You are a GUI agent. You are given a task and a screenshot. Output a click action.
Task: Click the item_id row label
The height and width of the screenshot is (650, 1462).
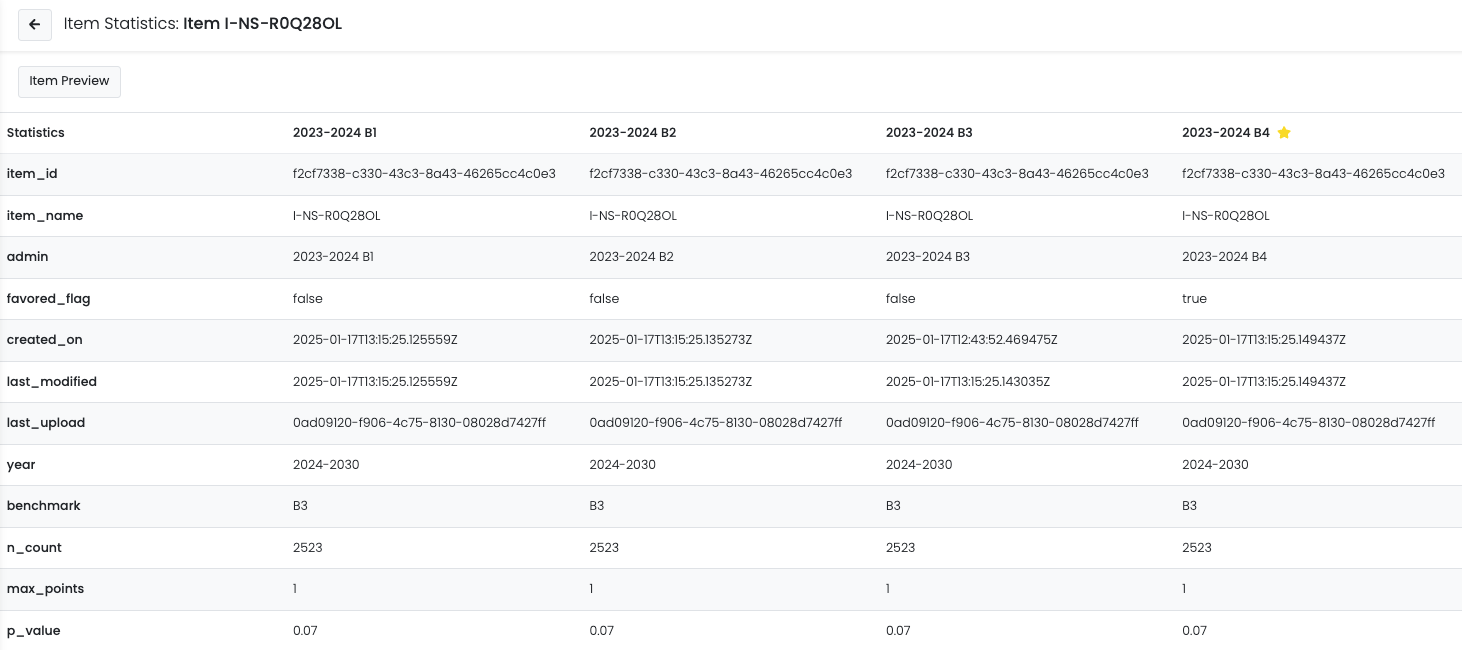(32, 174)
